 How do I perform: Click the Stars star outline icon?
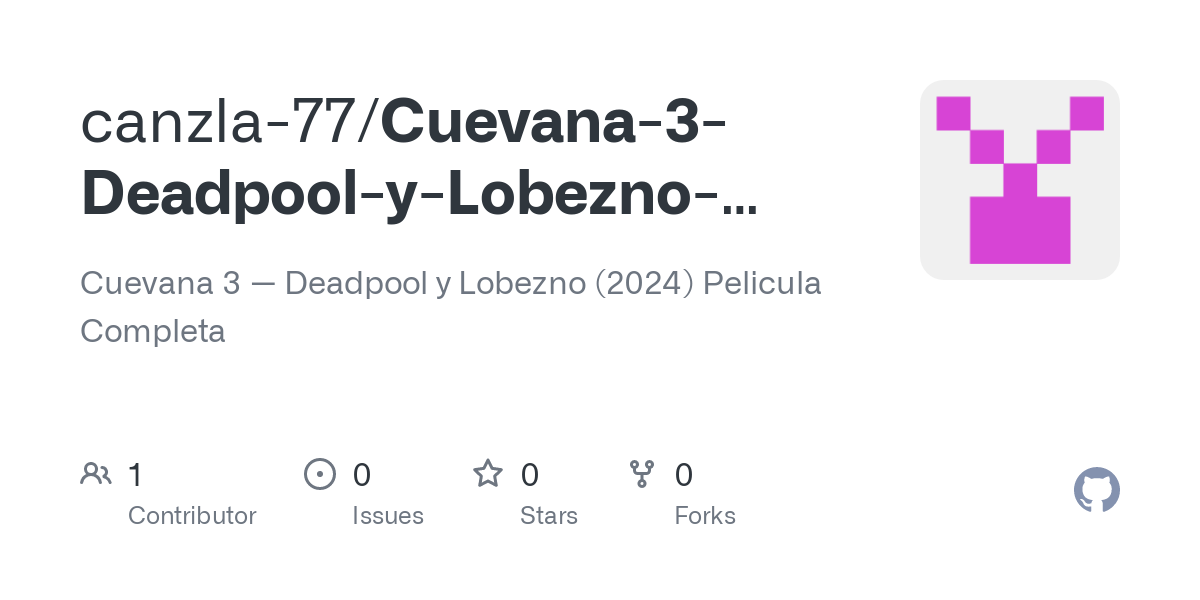pos(488,473)
